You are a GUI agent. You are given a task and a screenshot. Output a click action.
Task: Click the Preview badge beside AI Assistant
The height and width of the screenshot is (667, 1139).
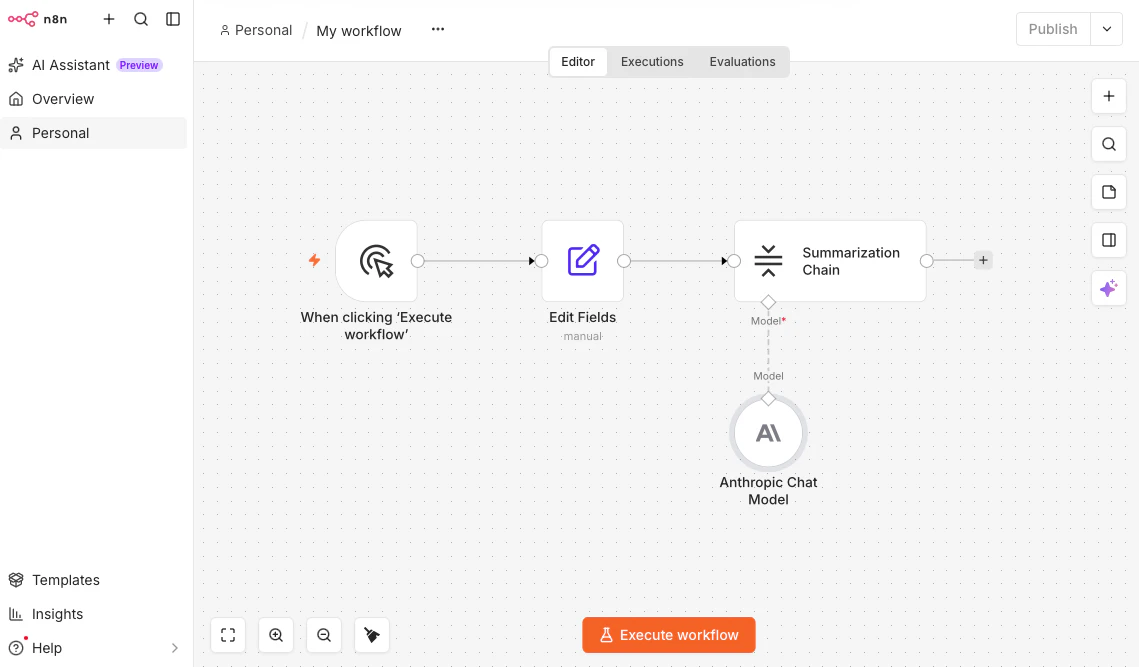coord(139,65)
